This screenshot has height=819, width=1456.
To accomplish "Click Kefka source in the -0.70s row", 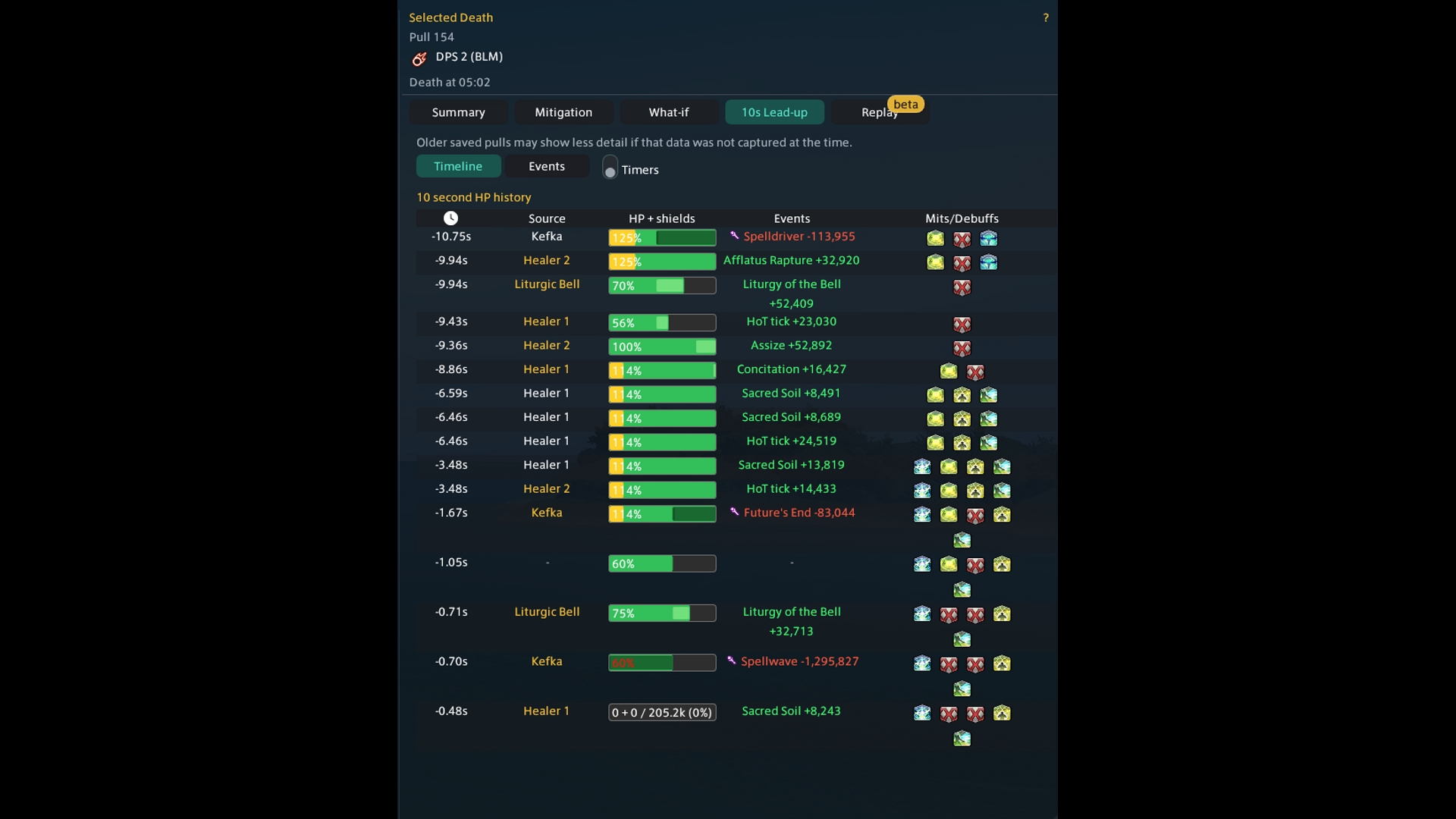I will pos(547,661).
